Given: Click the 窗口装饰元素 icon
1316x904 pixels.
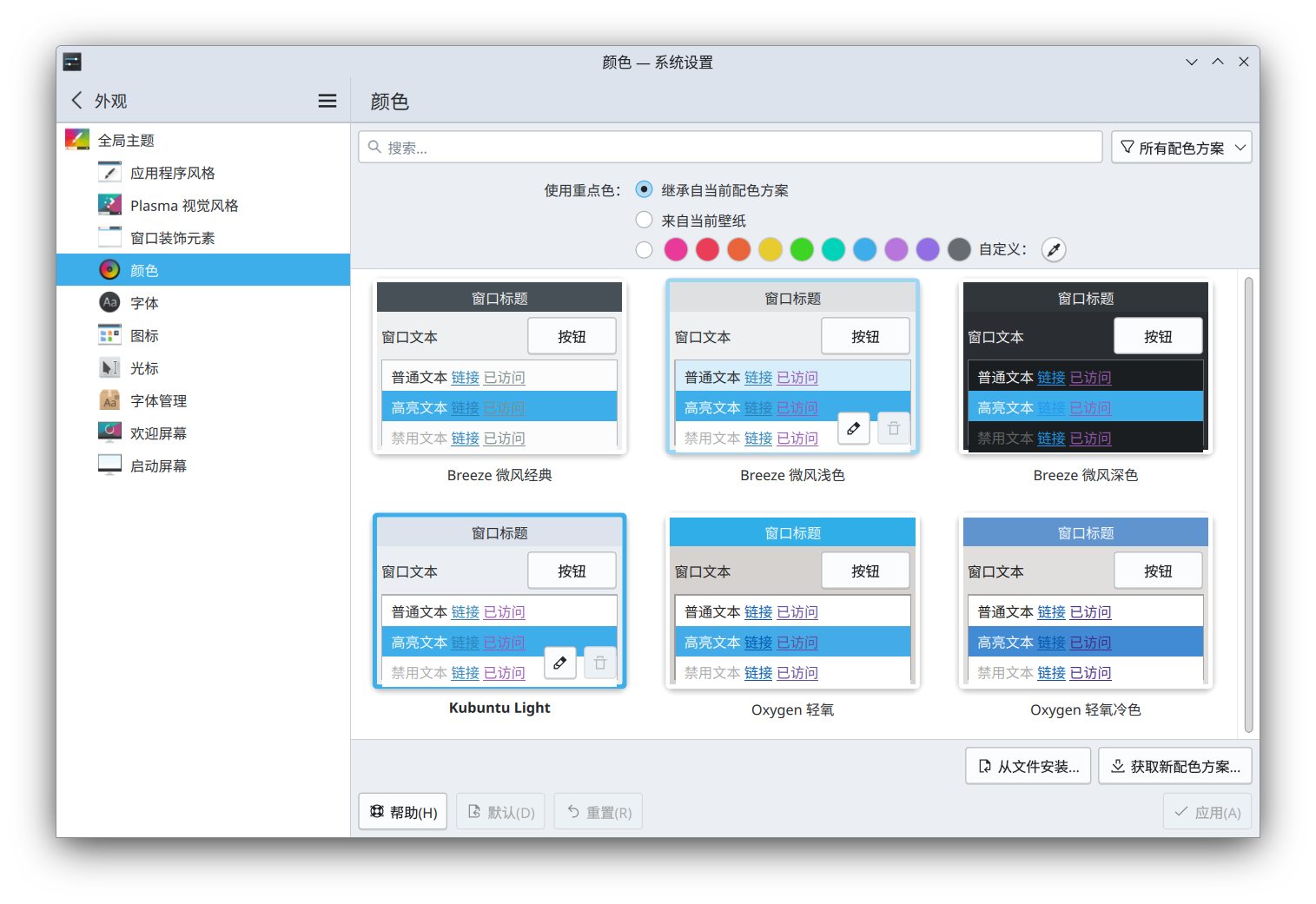Looking at the screenshot, I should 109,238.
